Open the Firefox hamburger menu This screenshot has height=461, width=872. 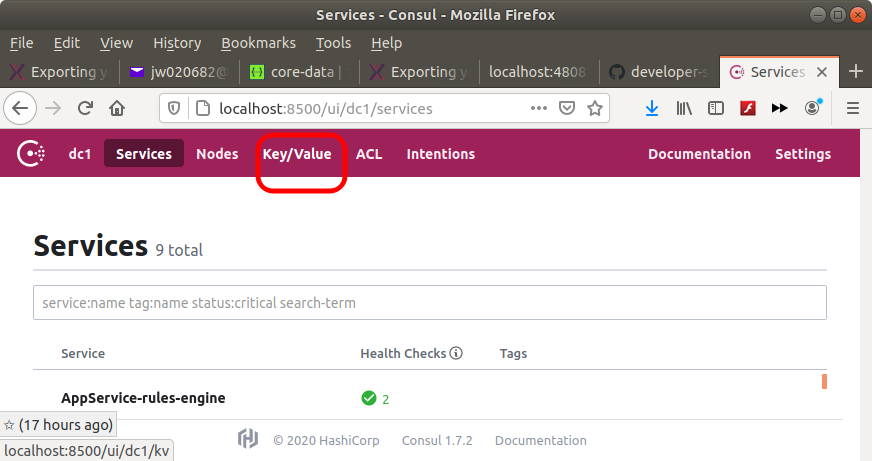coord(853,108)
